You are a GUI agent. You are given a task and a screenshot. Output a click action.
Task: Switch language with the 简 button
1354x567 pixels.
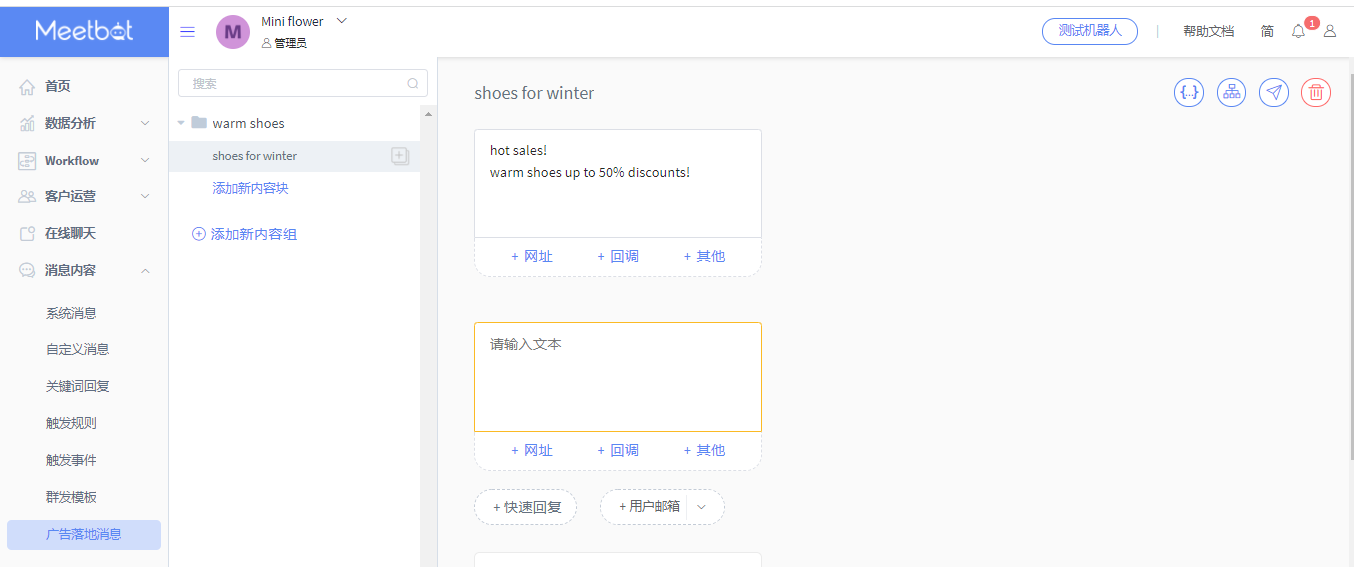(x=1267, y=31)
